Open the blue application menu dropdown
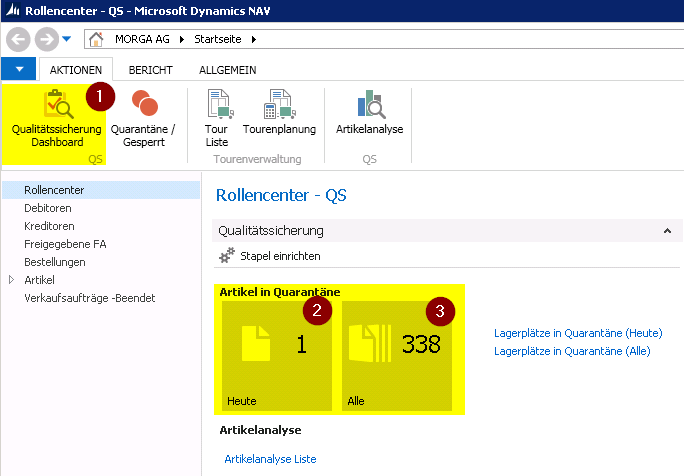The height and width of the screenshot is (476, 684). click(18, 69)
